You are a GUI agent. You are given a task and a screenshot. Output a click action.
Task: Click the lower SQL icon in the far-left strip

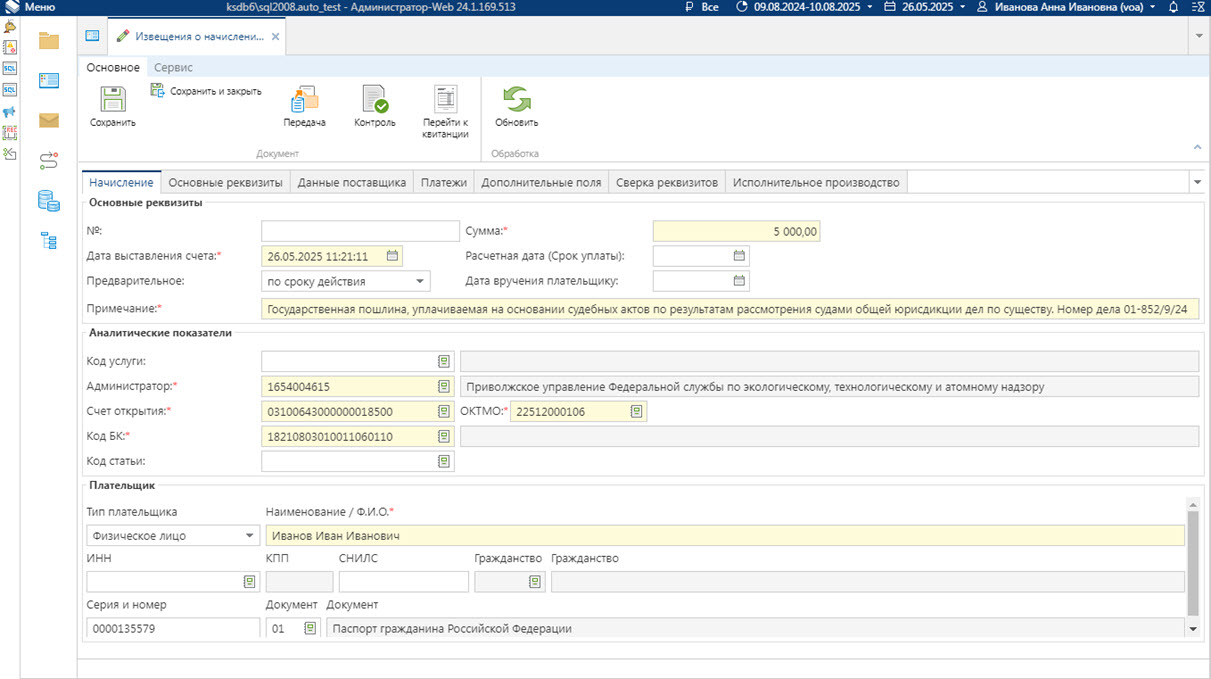(10, 90)
